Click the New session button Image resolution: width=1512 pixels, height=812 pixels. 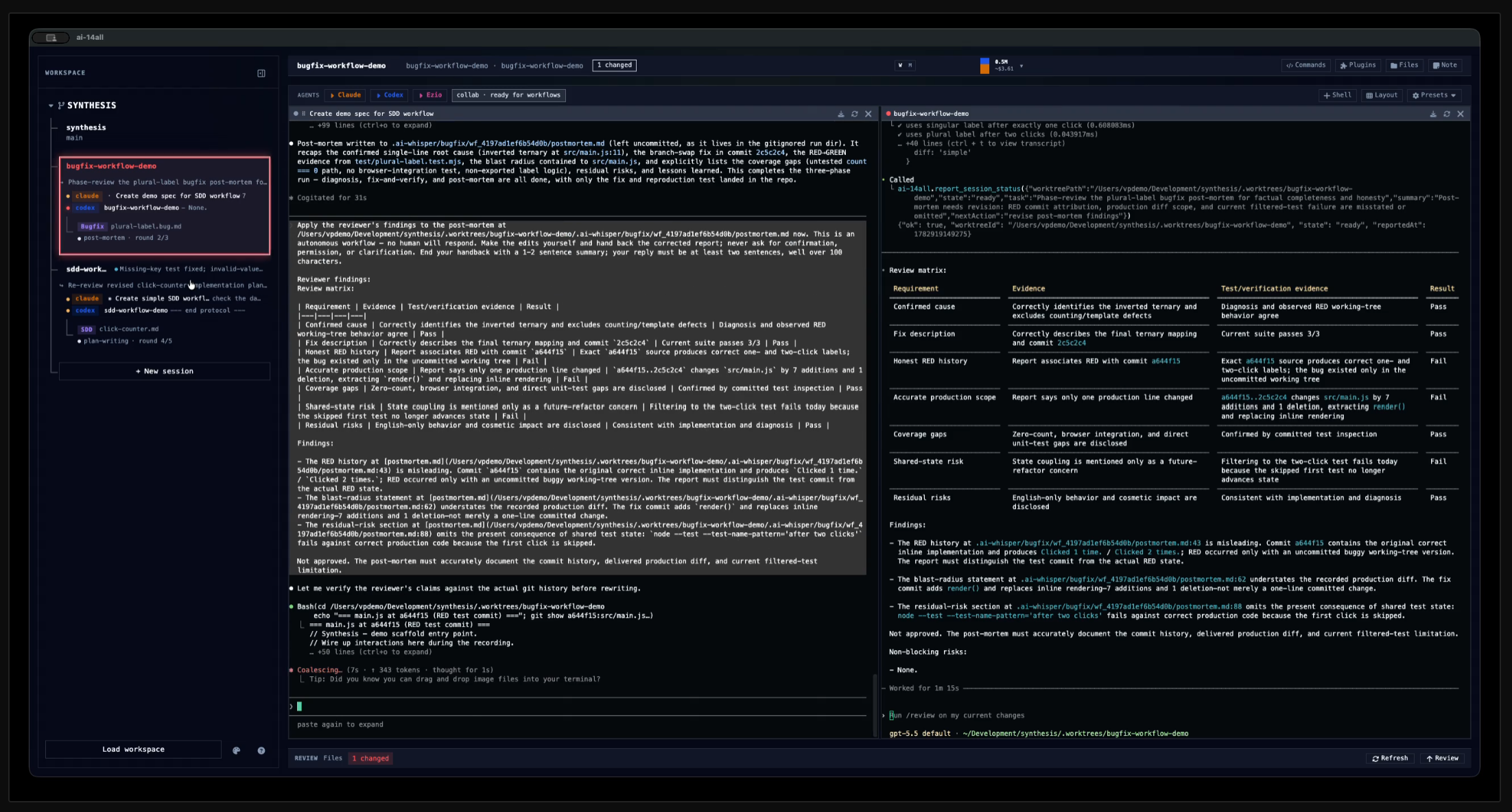coord(165,371)
